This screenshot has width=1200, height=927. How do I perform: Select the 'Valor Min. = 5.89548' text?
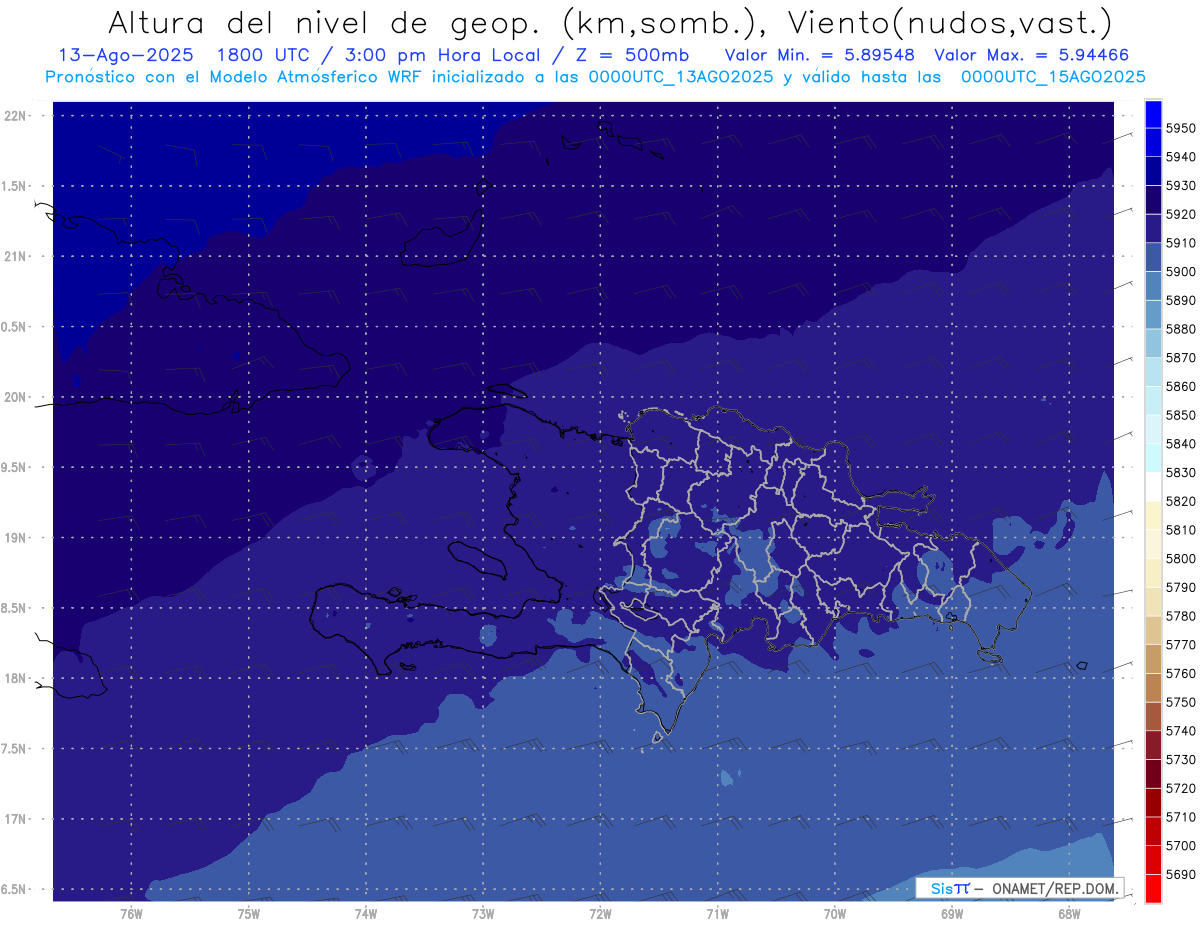(820, 55)
